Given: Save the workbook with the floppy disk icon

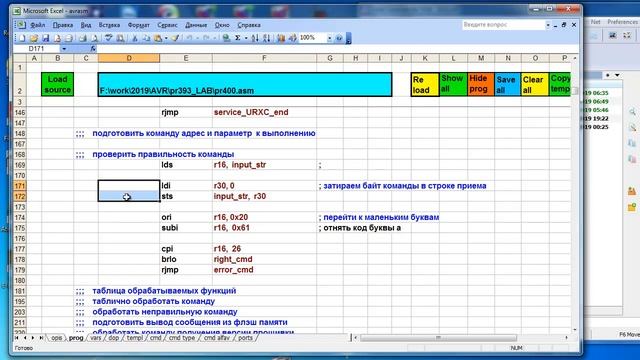Looking at the screenshot, I should (46, 38).
